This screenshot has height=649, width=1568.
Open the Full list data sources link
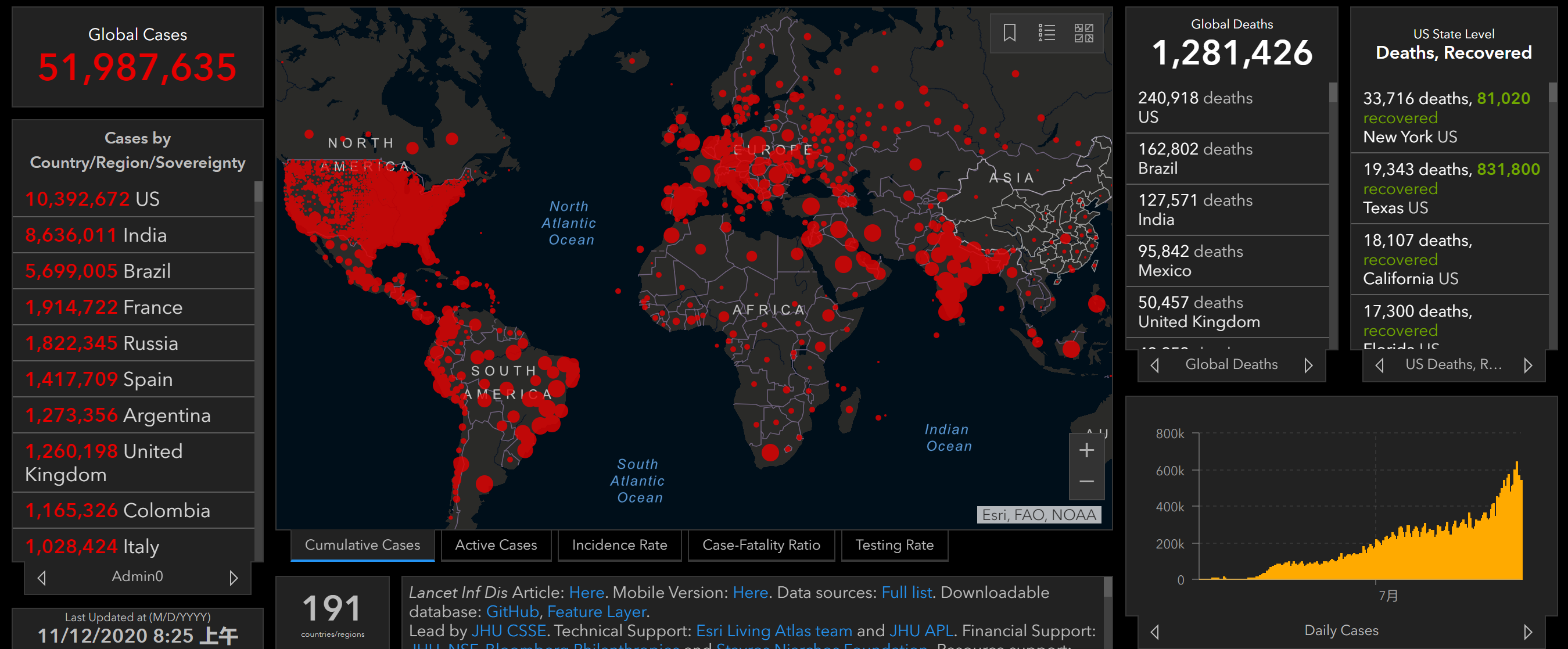[906, 593]
